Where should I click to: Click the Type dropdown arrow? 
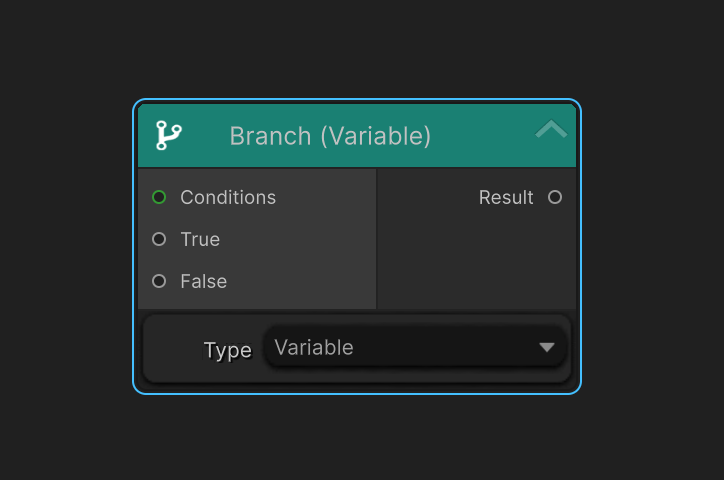(x=546, y=347)
